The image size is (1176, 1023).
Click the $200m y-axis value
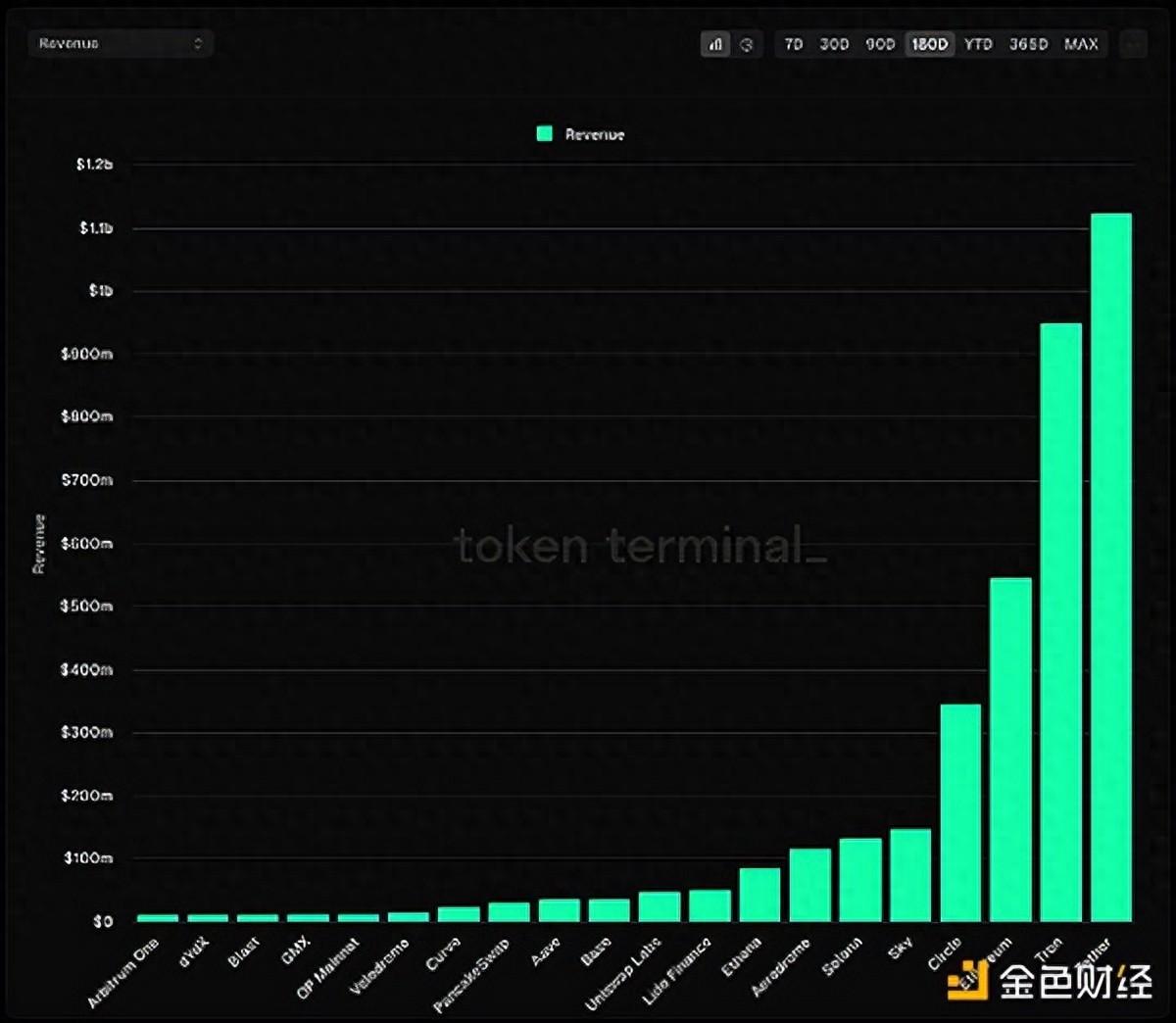point(87,795)
